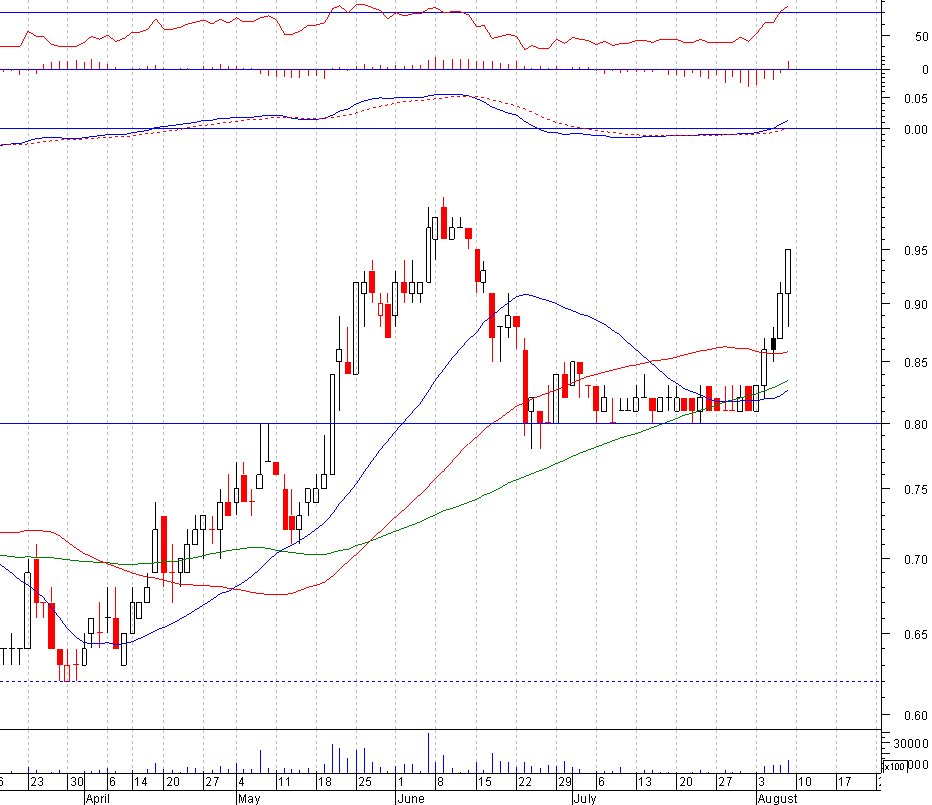
Task: Select the 3 date label above August
Action: tap(761, 782)
